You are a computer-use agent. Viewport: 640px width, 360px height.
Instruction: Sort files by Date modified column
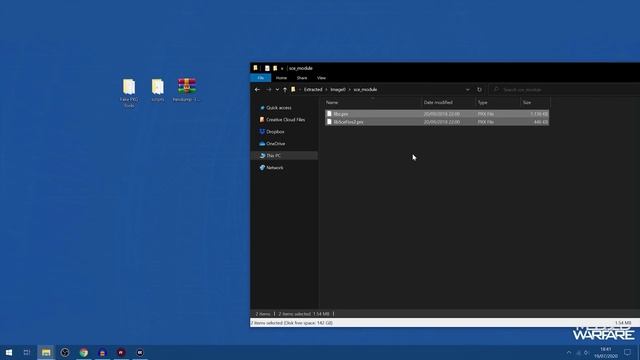(x=448, y=102)
